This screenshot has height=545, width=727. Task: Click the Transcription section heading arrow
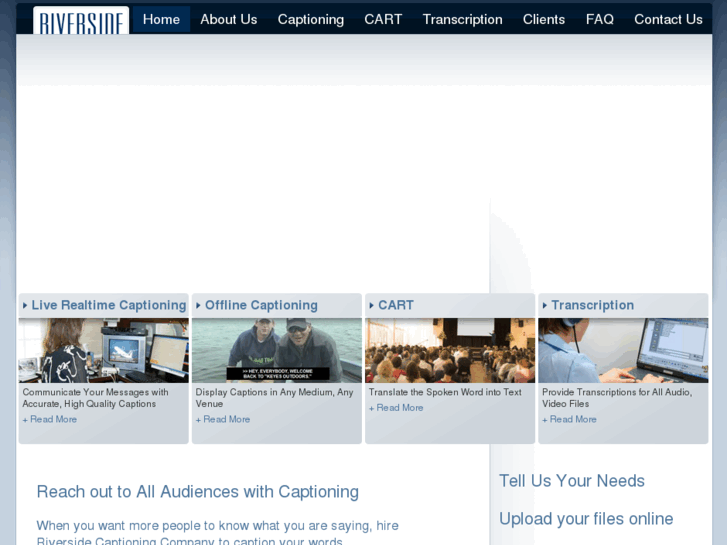(x=544, y=306)
